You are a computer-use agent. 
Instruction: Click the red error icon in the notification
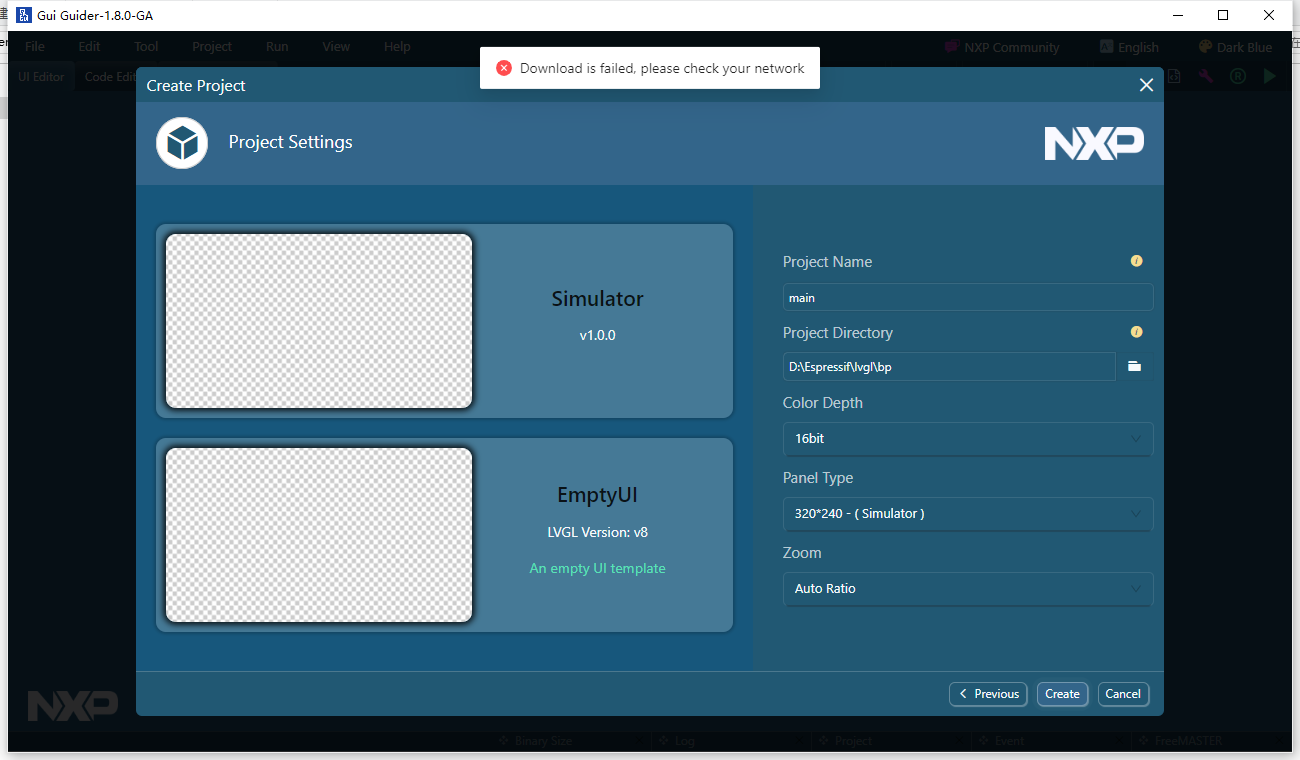504,68
